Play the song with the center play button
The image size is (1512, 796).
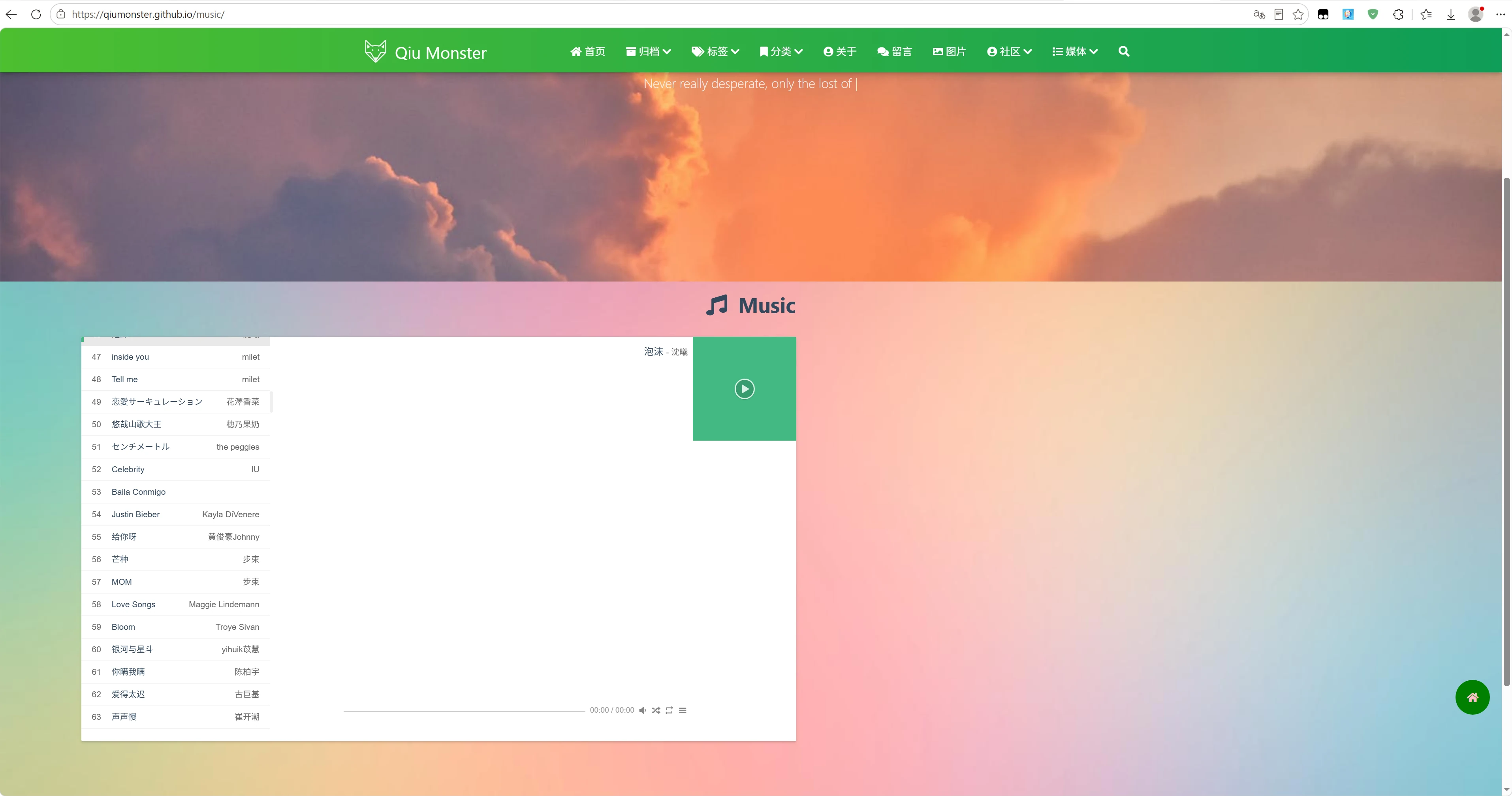(x=744, y=389)
